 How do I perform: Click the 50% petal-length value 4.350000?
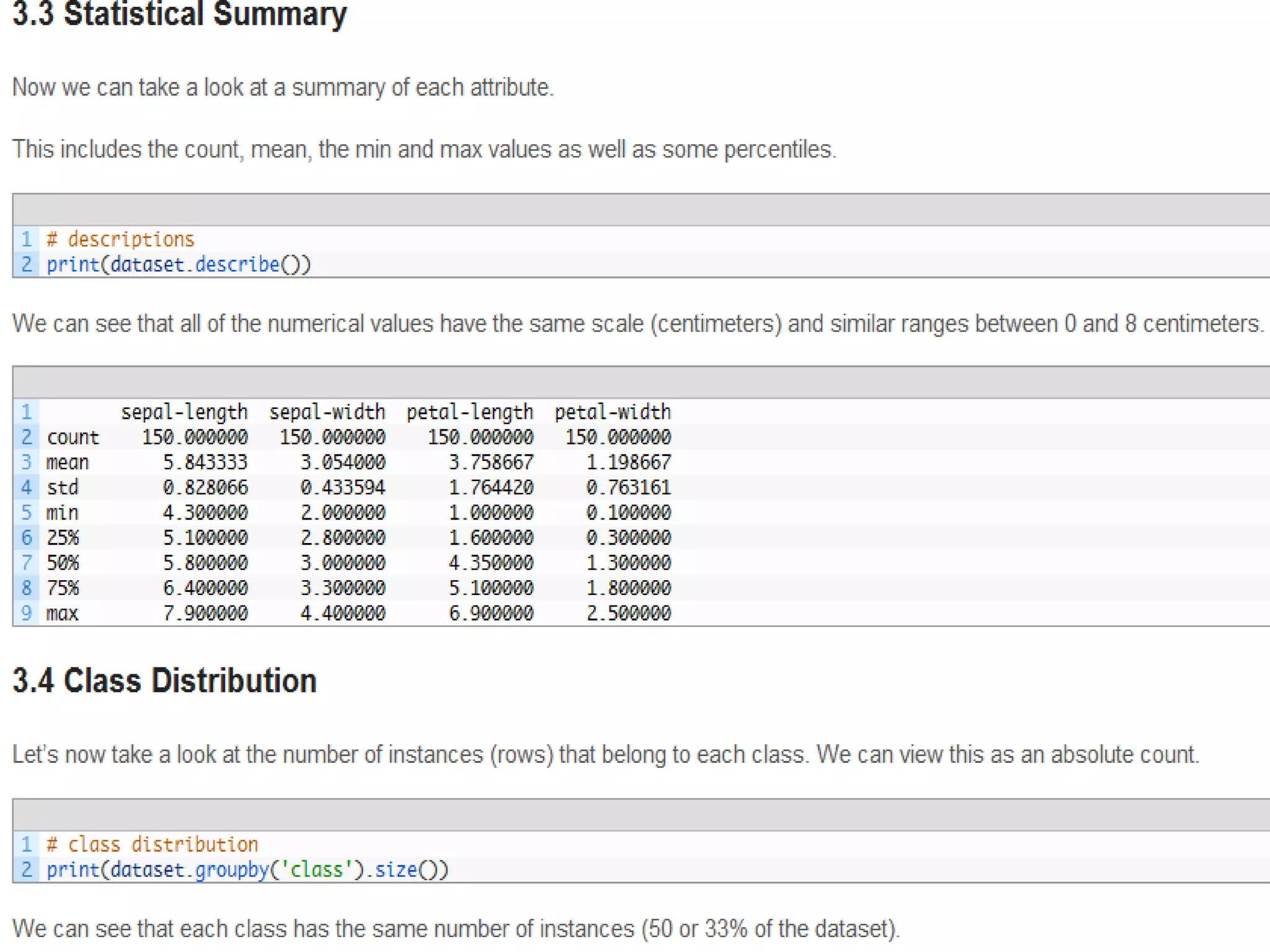point(491,563)
